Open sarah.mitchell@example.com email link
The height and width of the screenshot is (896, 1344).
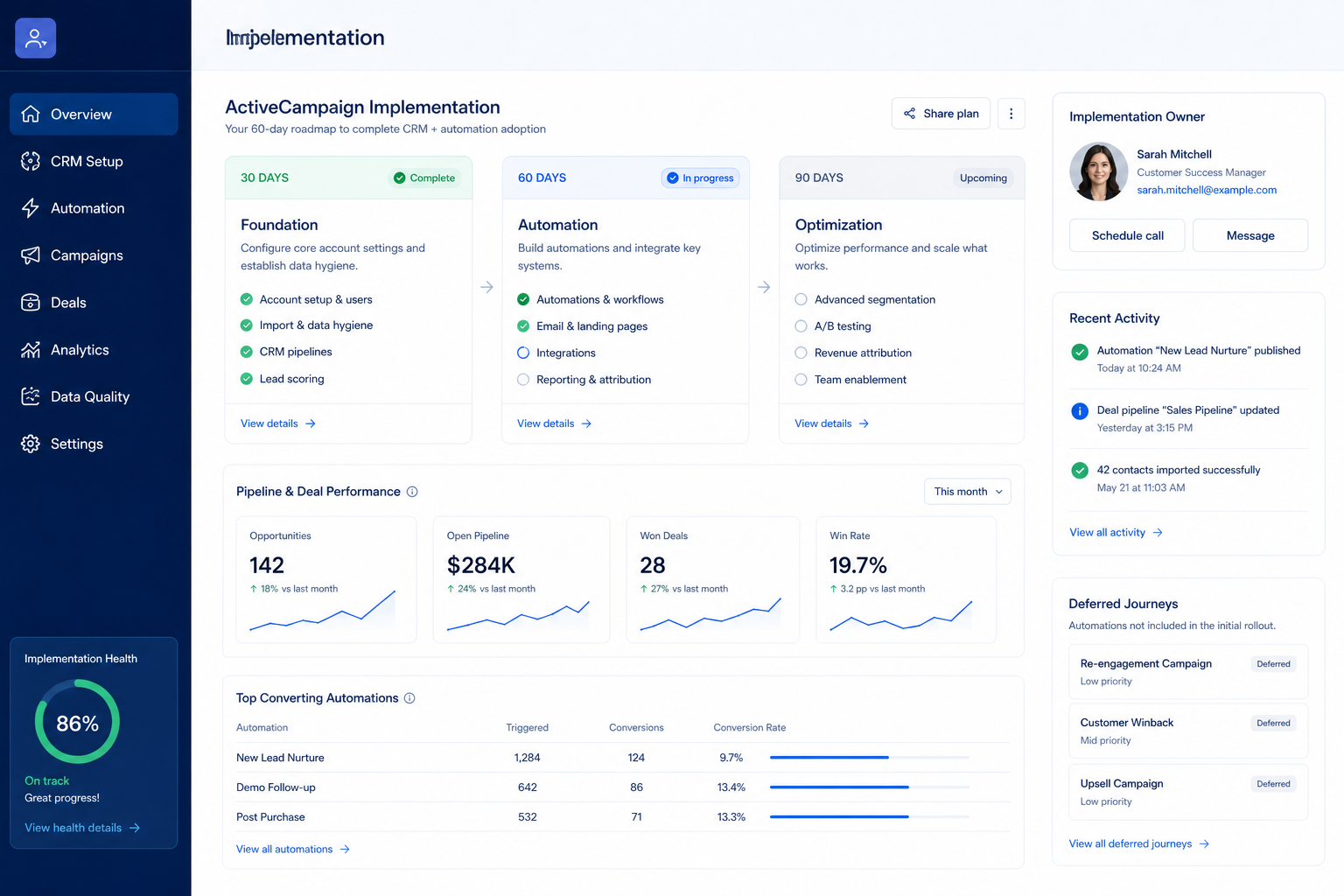pyautogui.click(x=1207, y=190)
